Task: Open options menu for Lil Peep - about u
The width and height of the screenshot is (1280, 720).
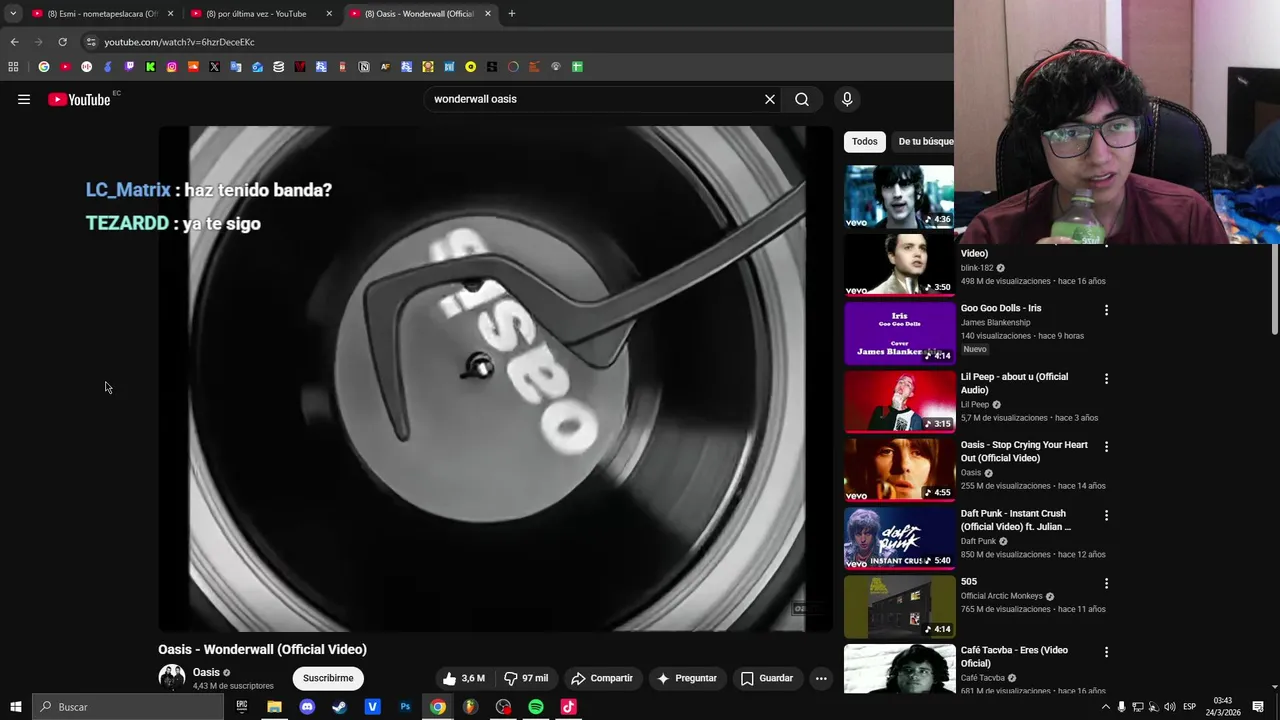Action: tap(1106, 379)
